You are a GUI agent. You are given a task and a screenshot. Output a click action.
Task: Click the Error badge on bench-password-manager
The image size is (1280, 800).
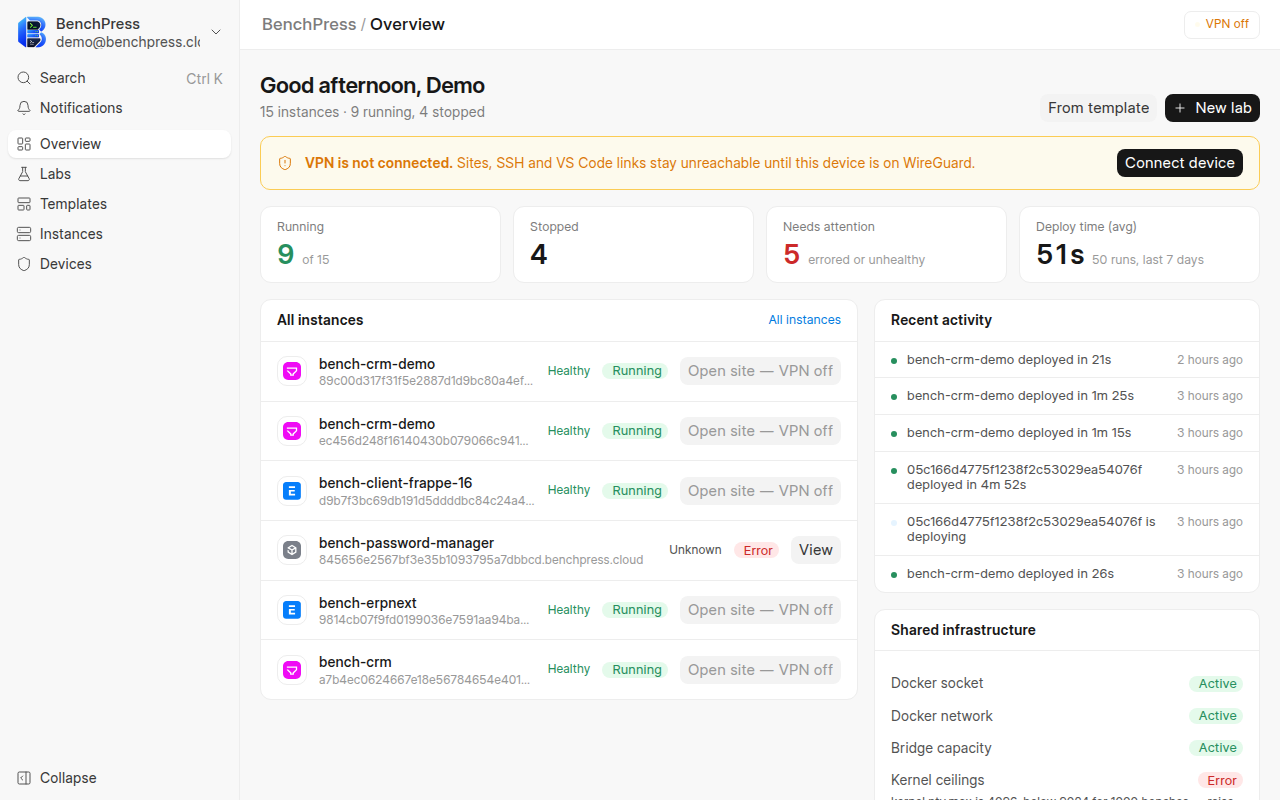point(757,550)
